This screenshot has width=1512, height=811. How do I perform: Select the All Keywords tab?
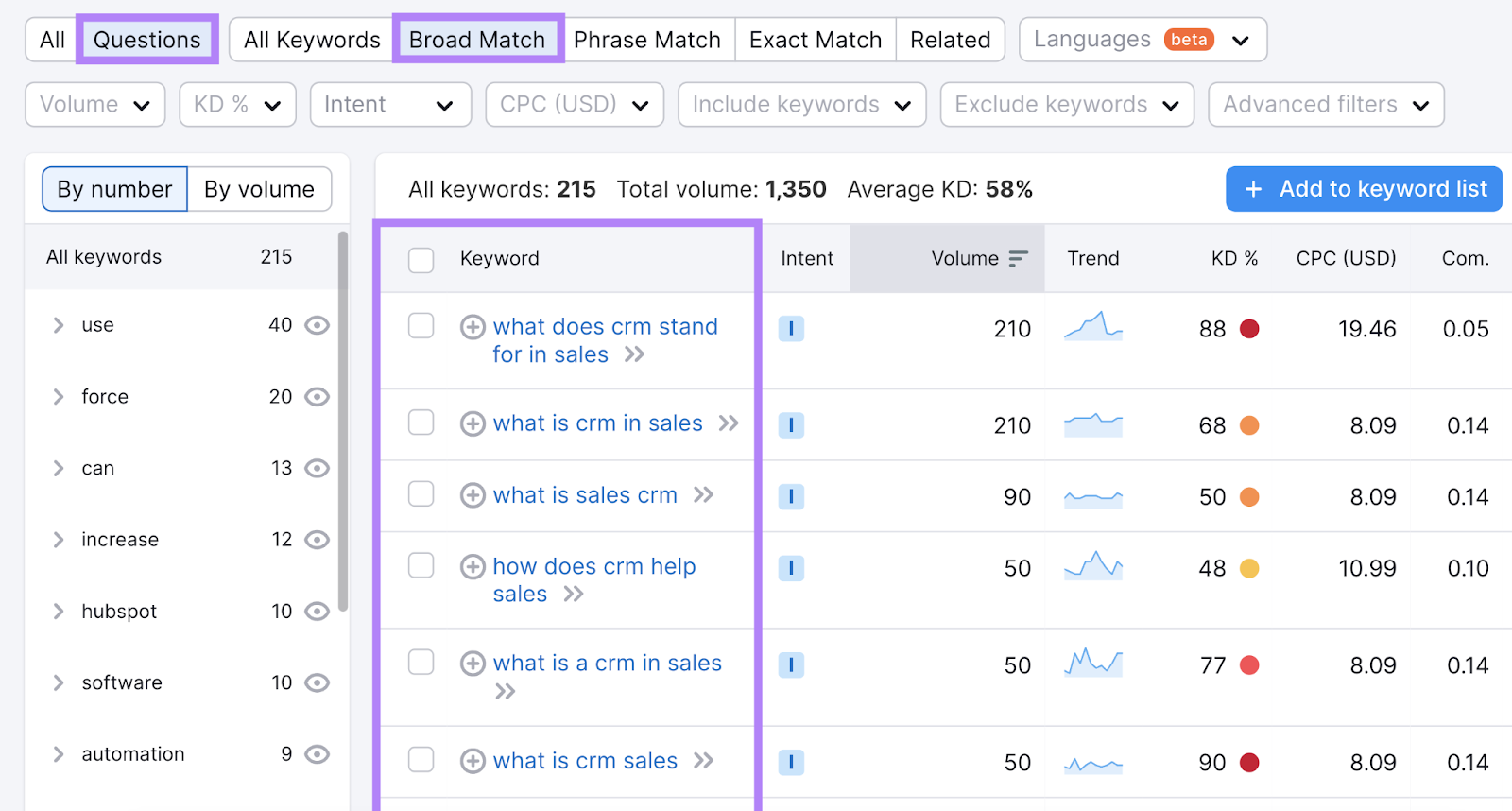click(x=311, y=39)
